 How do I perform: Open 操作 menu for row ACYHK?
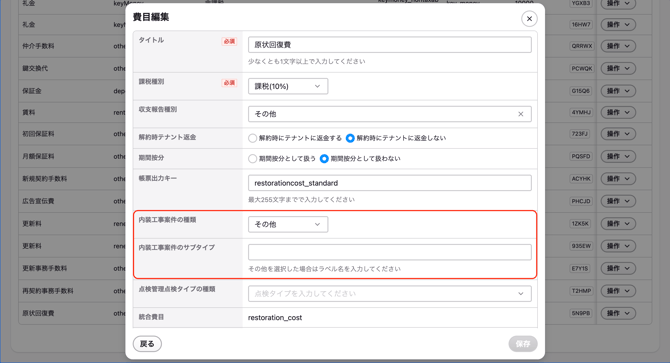click(618, 179)
